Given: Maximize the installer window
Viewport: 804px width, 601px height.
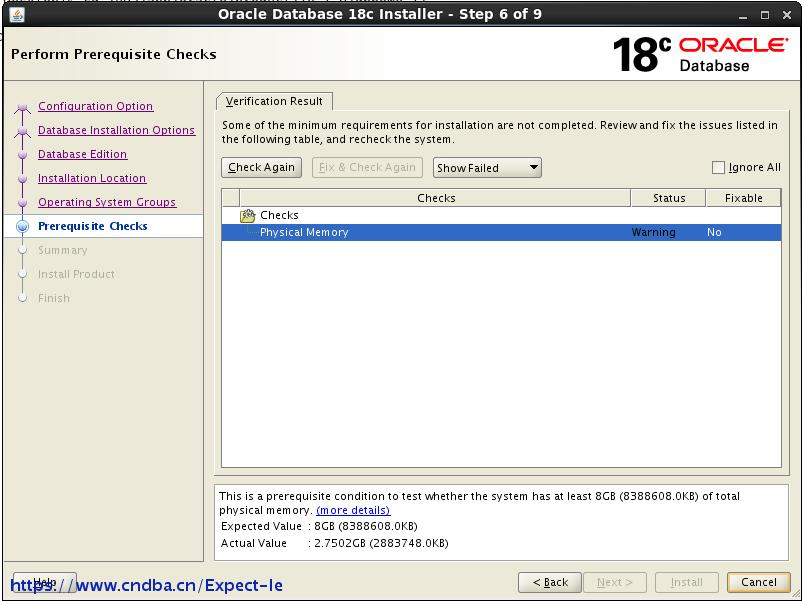Looking at the screenshot, I should pos(765,15).
